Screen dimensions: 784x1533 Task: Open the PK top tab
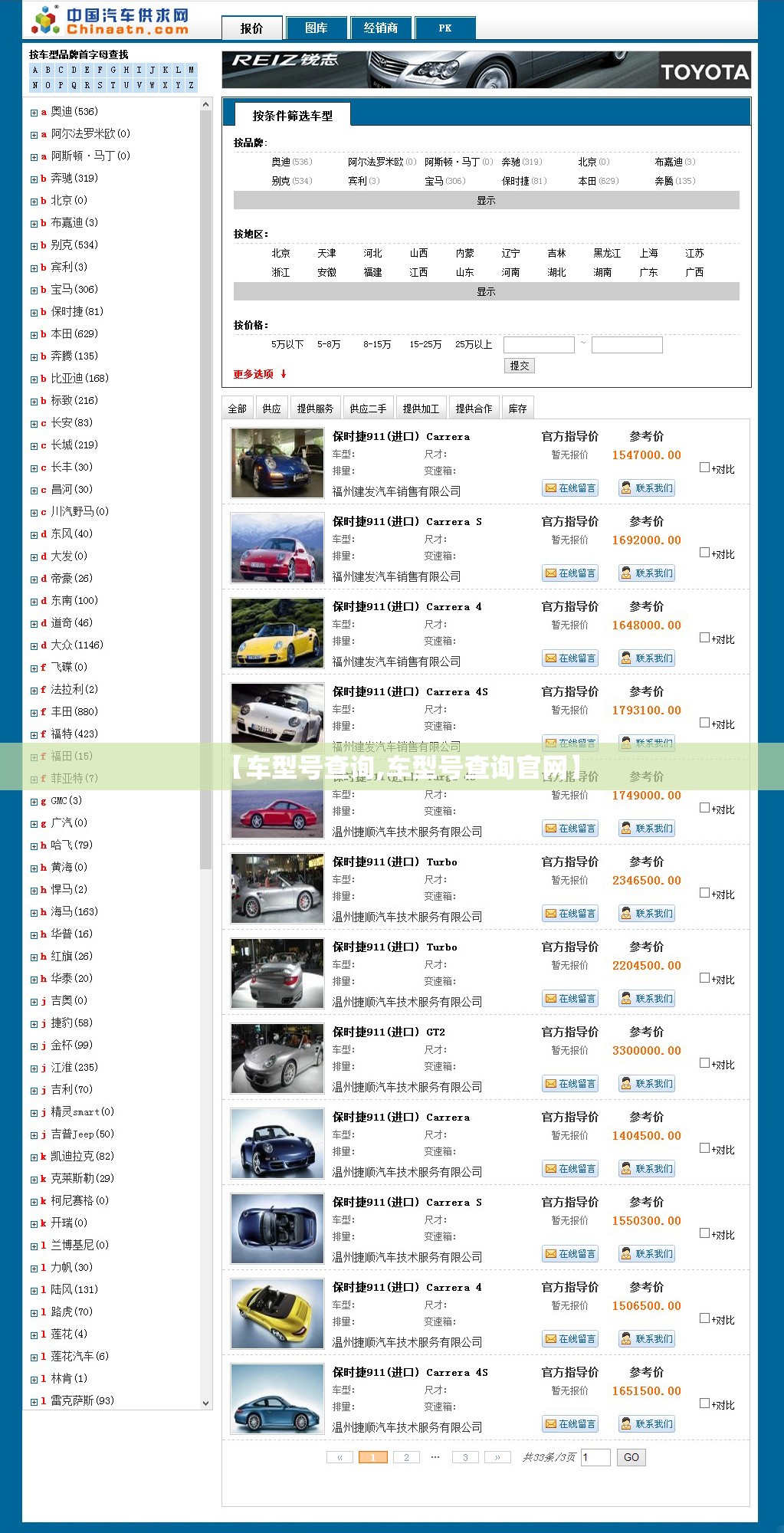coord(445,28)
